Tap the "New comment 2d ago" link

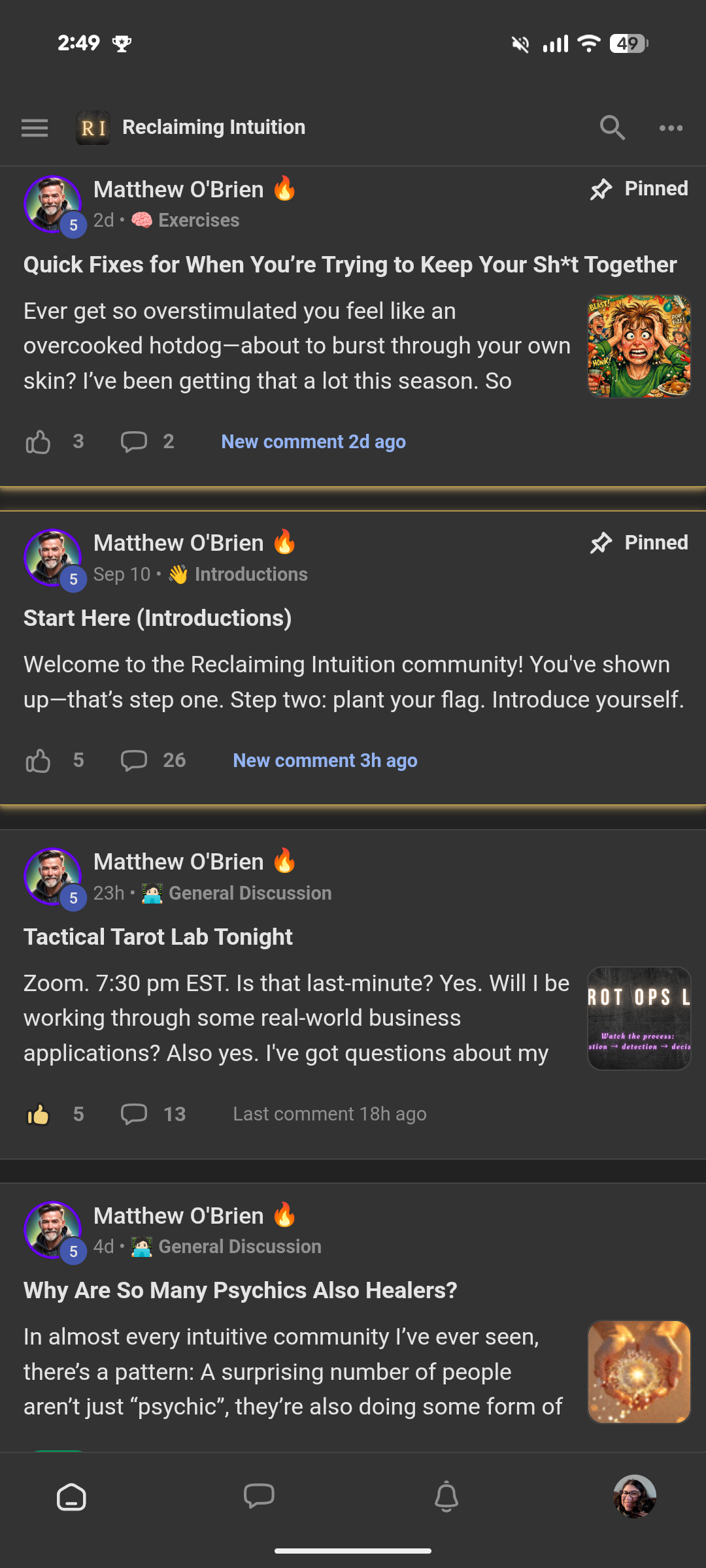(313, 442)
